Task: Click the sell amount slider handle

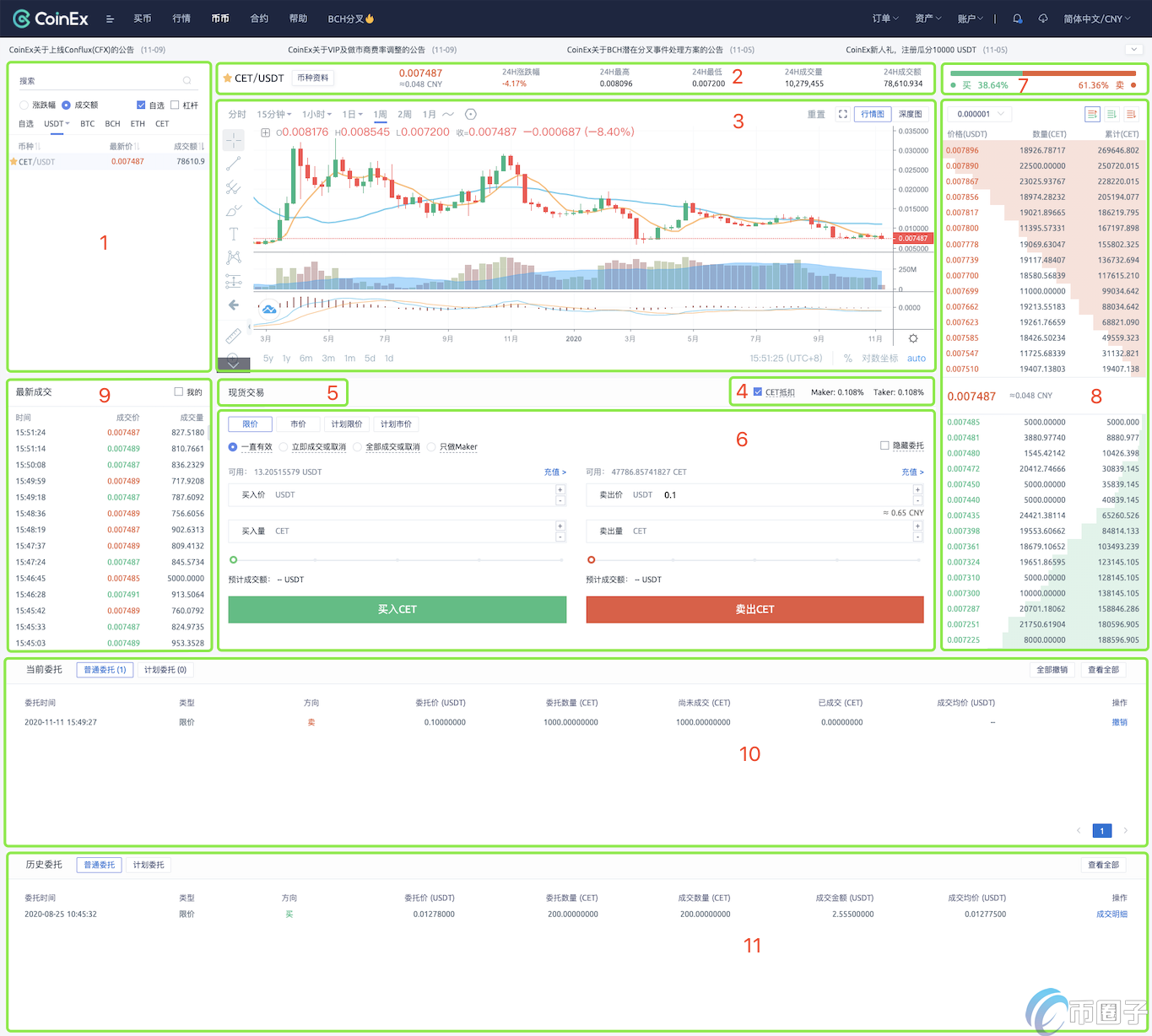Action: click(x=591, y=559)
